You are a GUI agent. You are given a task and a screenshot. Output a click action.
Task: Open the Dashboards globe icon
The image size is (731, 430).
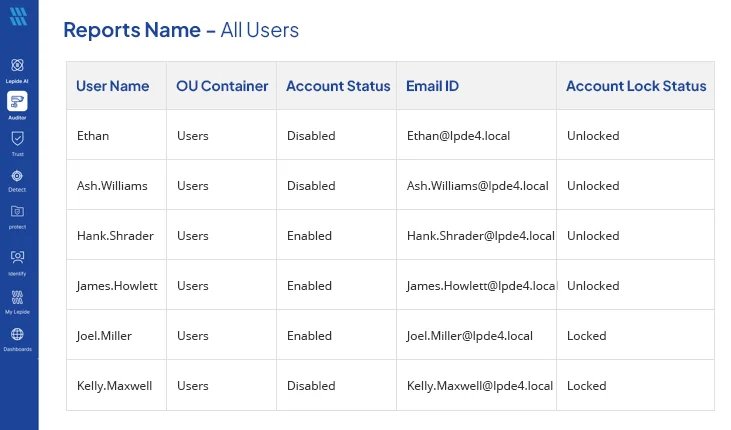(17, 334)
